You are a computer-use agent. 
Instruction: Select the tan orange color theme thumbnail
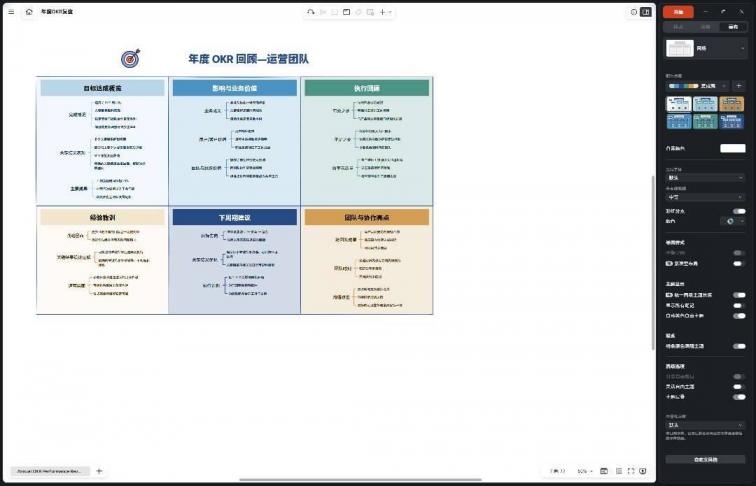tap(731, 104)
